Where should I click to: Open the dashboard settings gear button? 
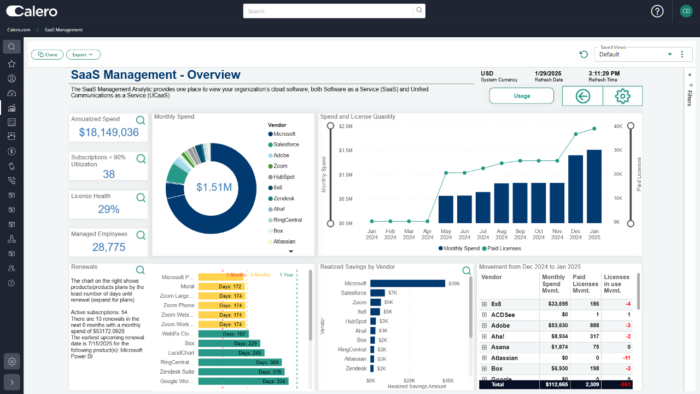pyautogui.click(x=622, y=96)
